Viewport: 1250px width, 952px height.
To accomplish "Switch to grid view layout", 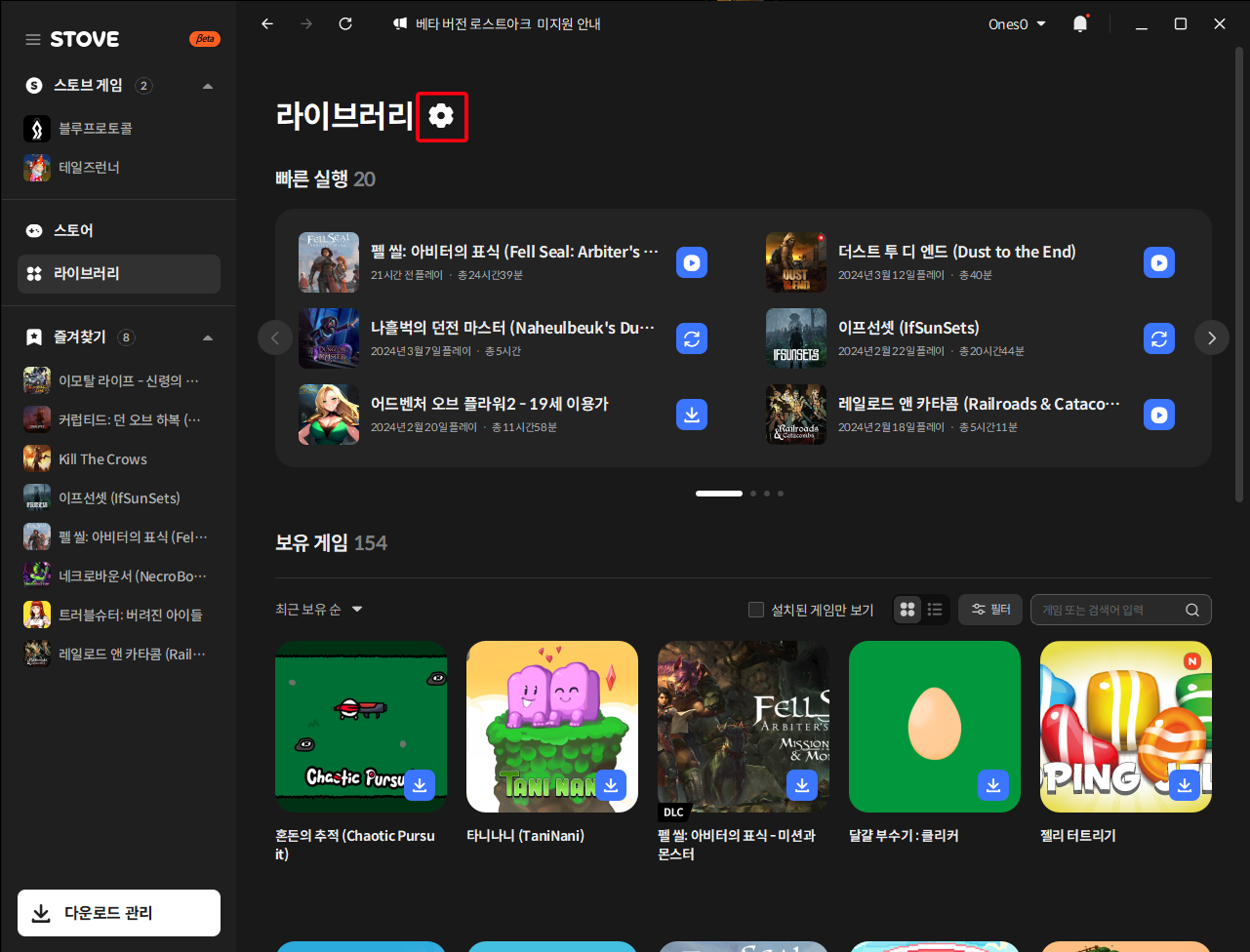I will click(907, 610).
